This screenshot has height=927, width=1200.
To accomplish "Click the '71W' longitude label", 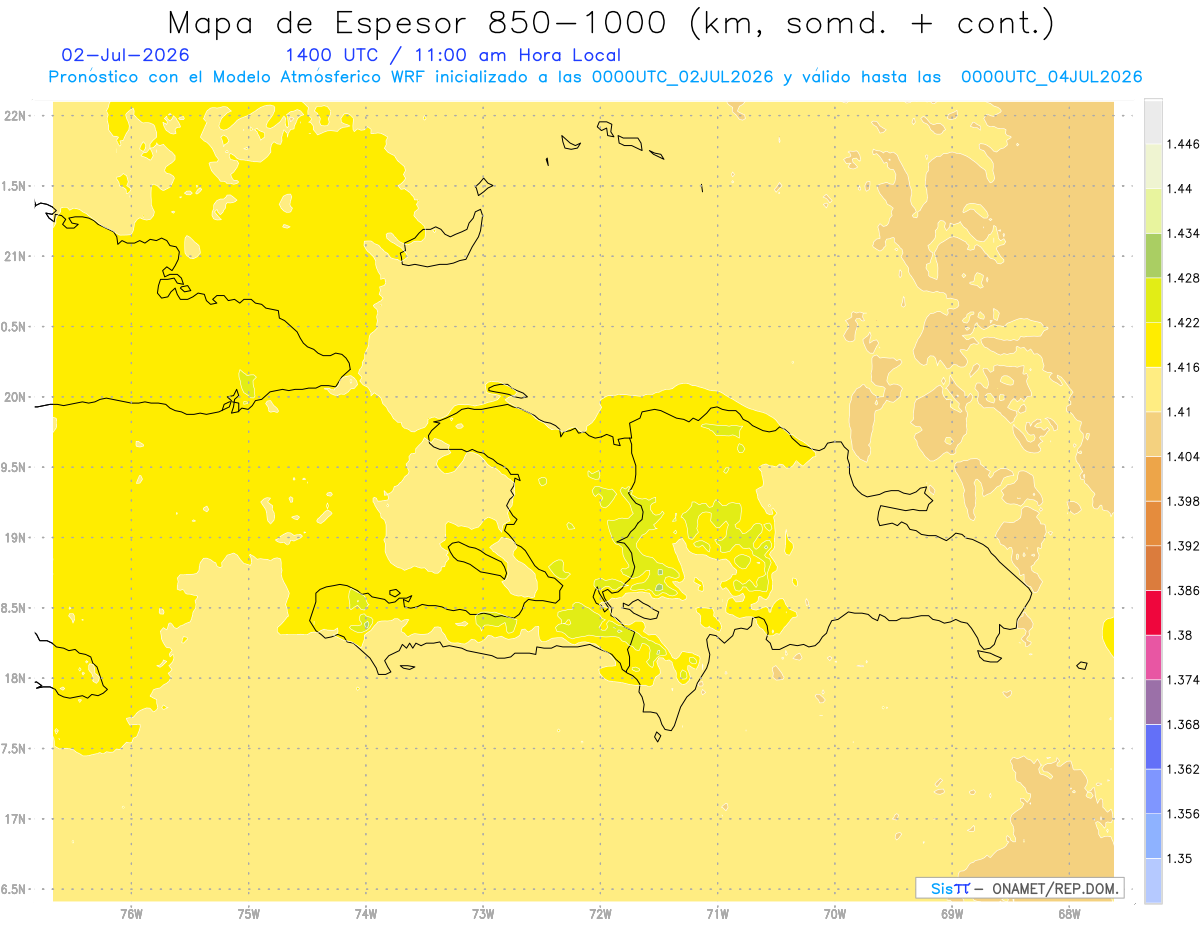I will [x=717, y=914].
